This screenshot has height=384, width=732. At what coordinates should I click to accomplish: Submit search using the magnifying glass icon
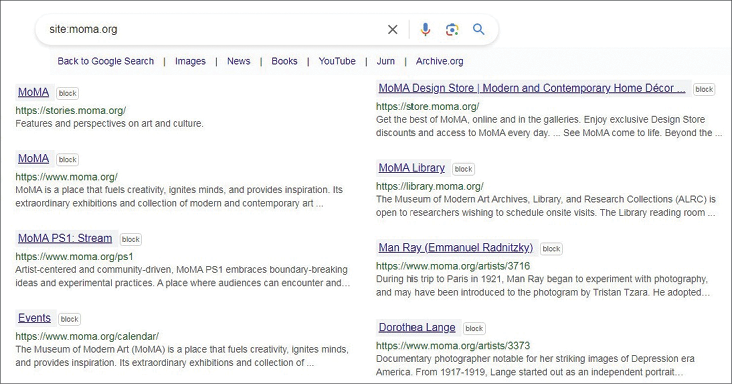pyautogui.click(x=479, y=29)
